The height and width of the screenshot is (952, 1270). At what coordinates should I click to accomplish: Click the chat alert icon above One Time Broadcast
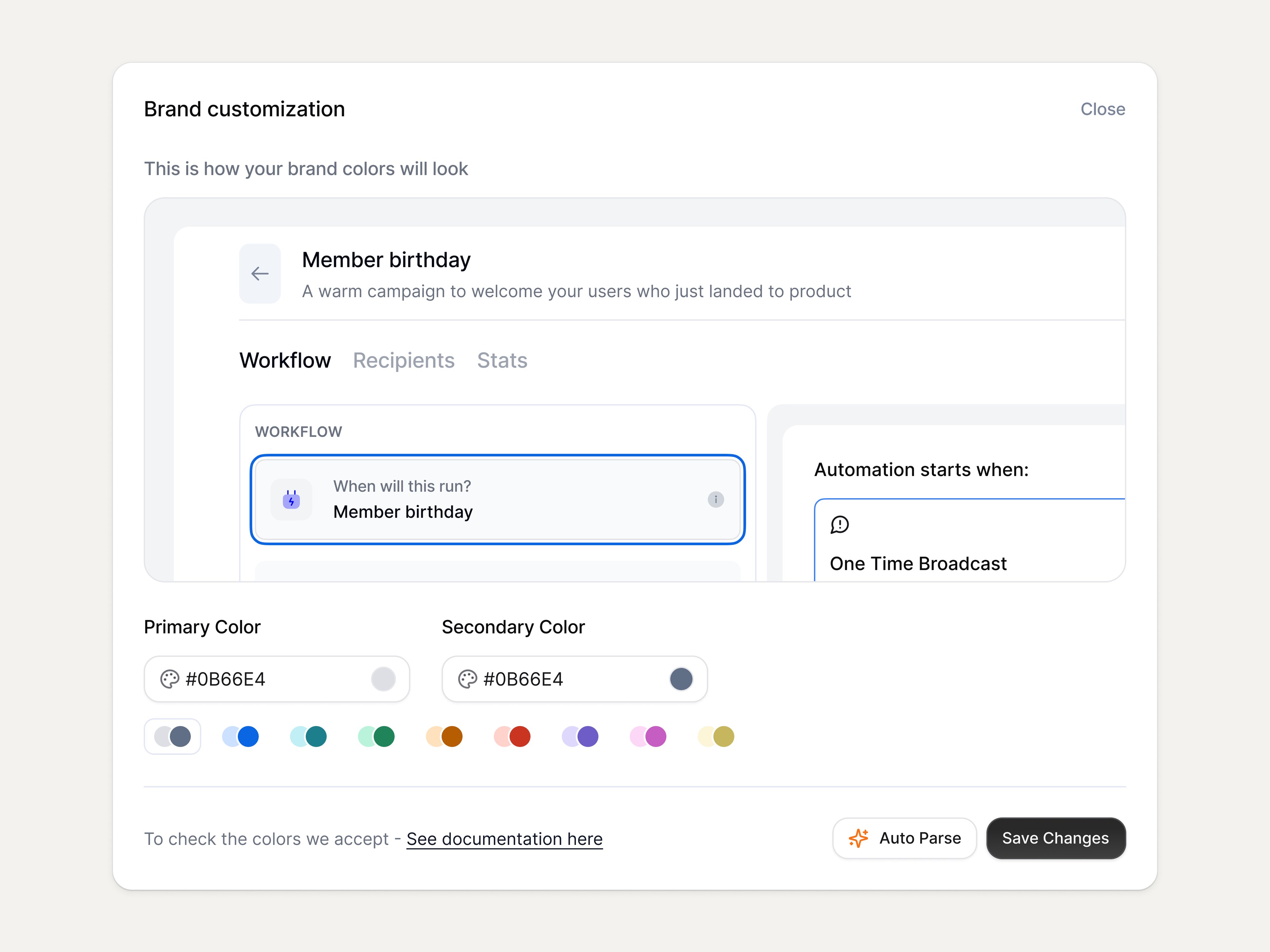(839, 525)
